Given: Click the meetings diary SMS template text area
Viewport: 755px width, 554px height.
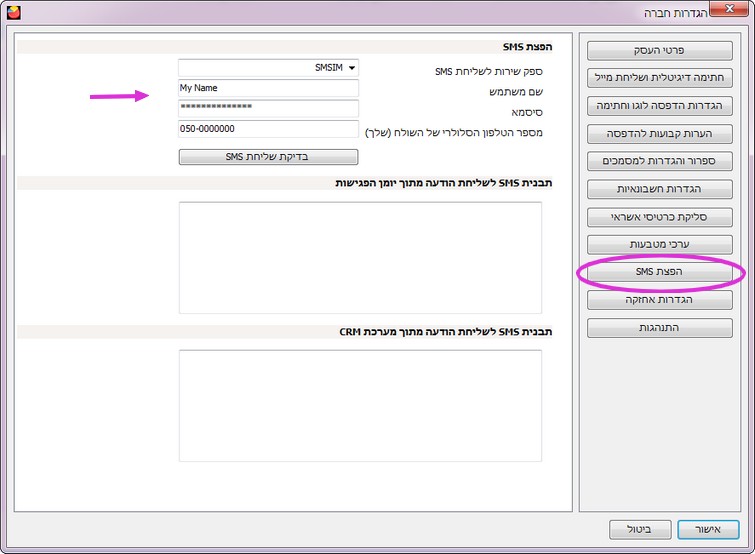Looking at the screenshot, I should pyautogui.click(x=360, y=257).
